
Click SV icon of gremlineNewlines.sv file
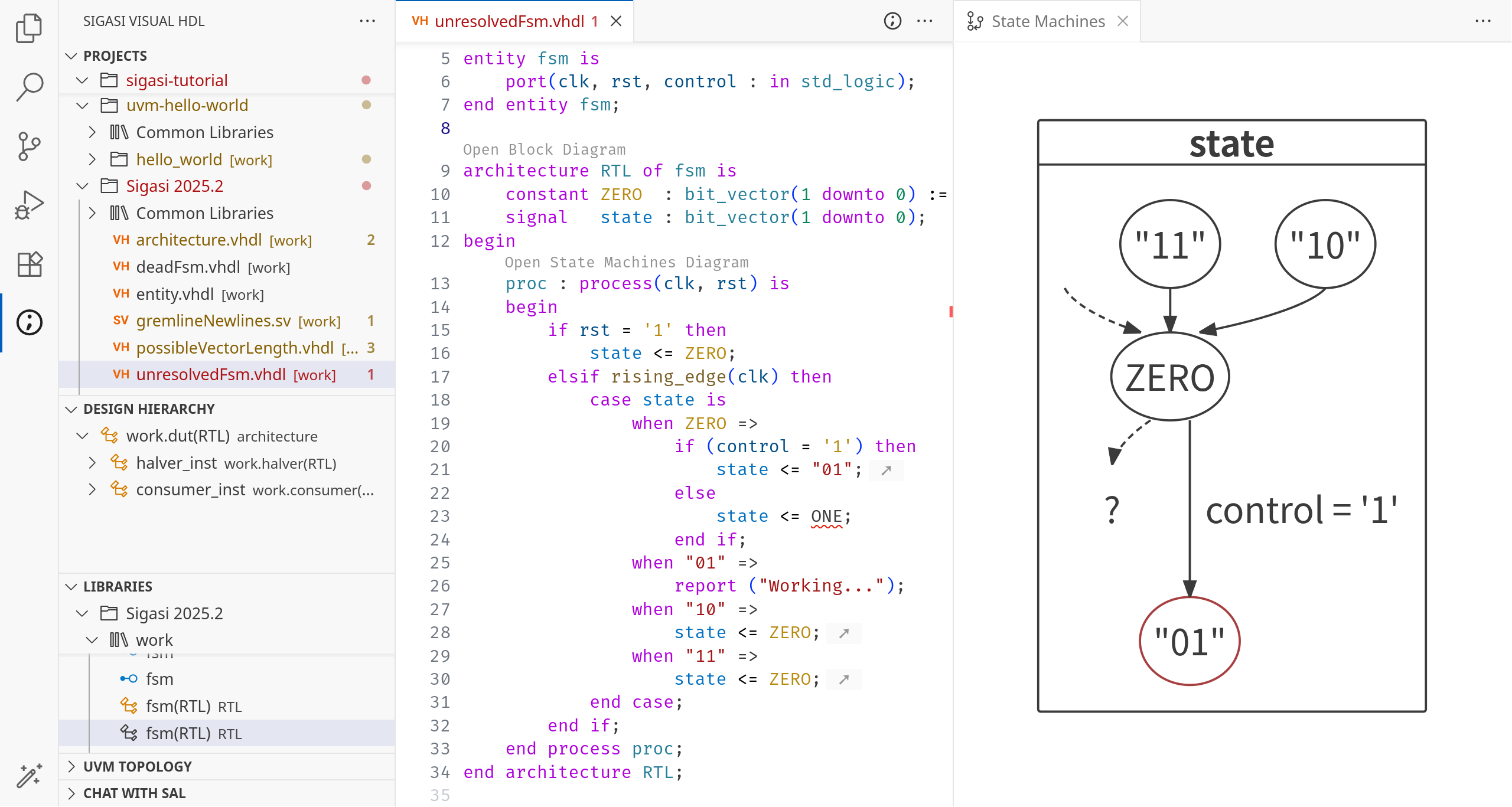coord(121,321)
